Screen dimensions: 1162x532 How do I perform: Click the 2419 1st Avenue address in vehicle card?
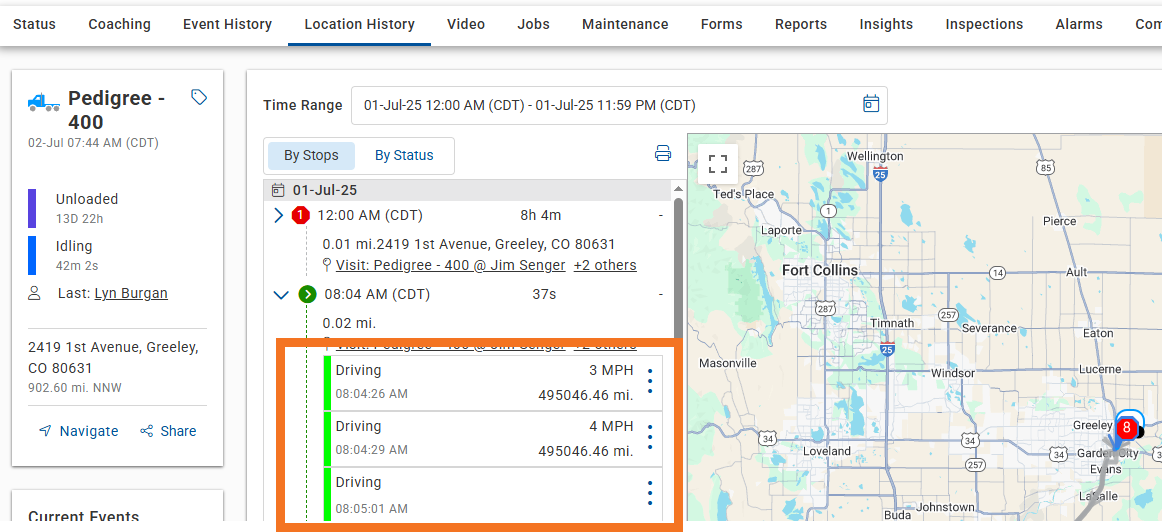(x=113, y=357)
